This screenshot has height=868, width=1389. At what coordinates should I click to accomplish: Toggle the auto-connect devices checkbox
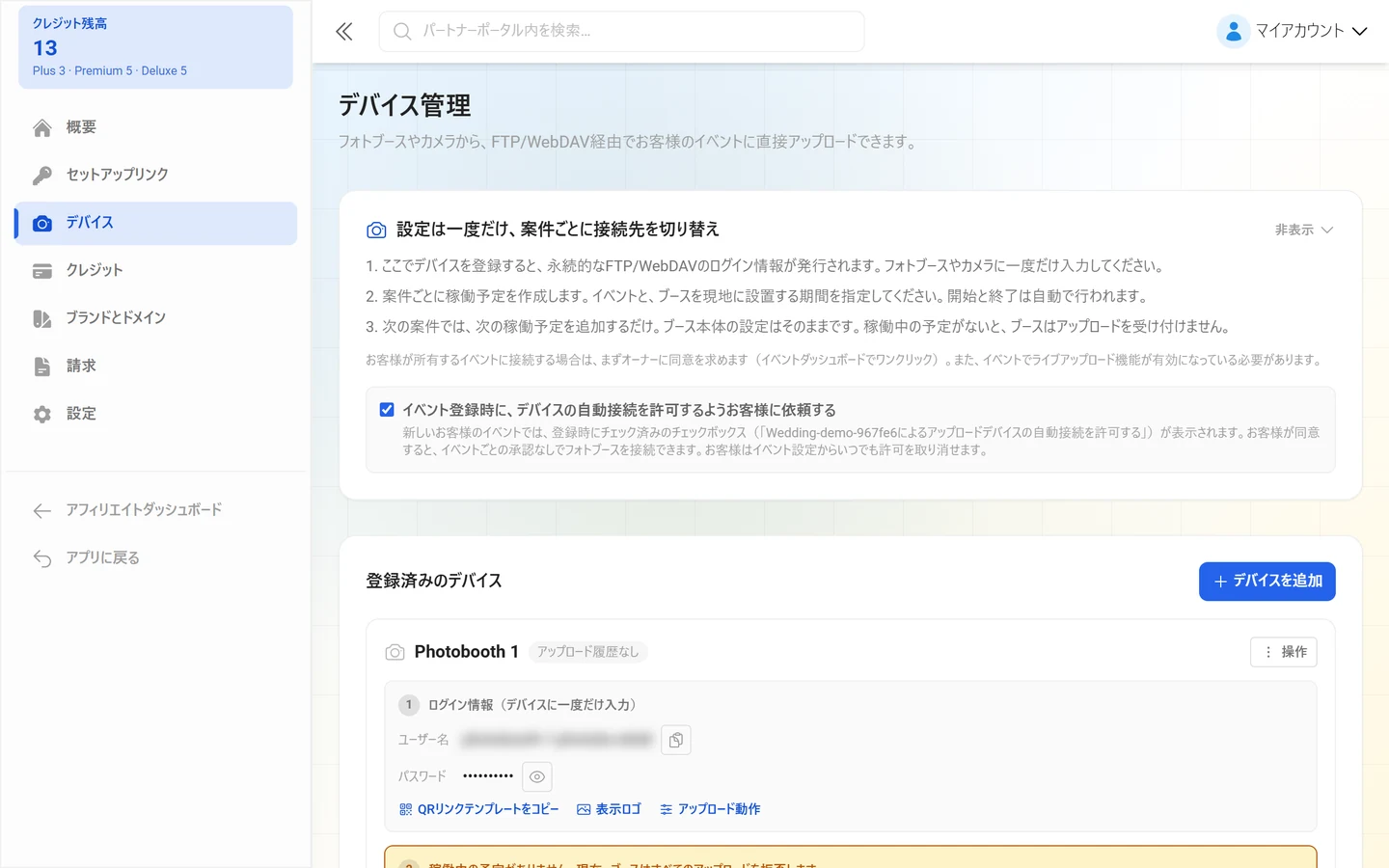point(387,410)
